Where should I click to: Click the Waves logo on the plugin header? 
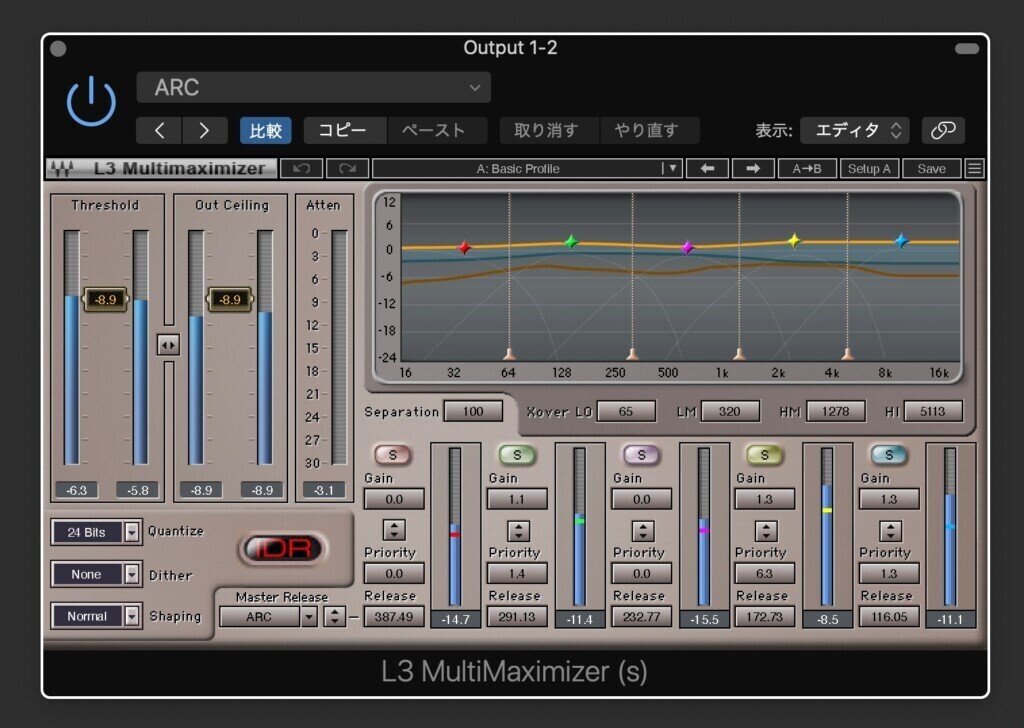tap(62, 168)
